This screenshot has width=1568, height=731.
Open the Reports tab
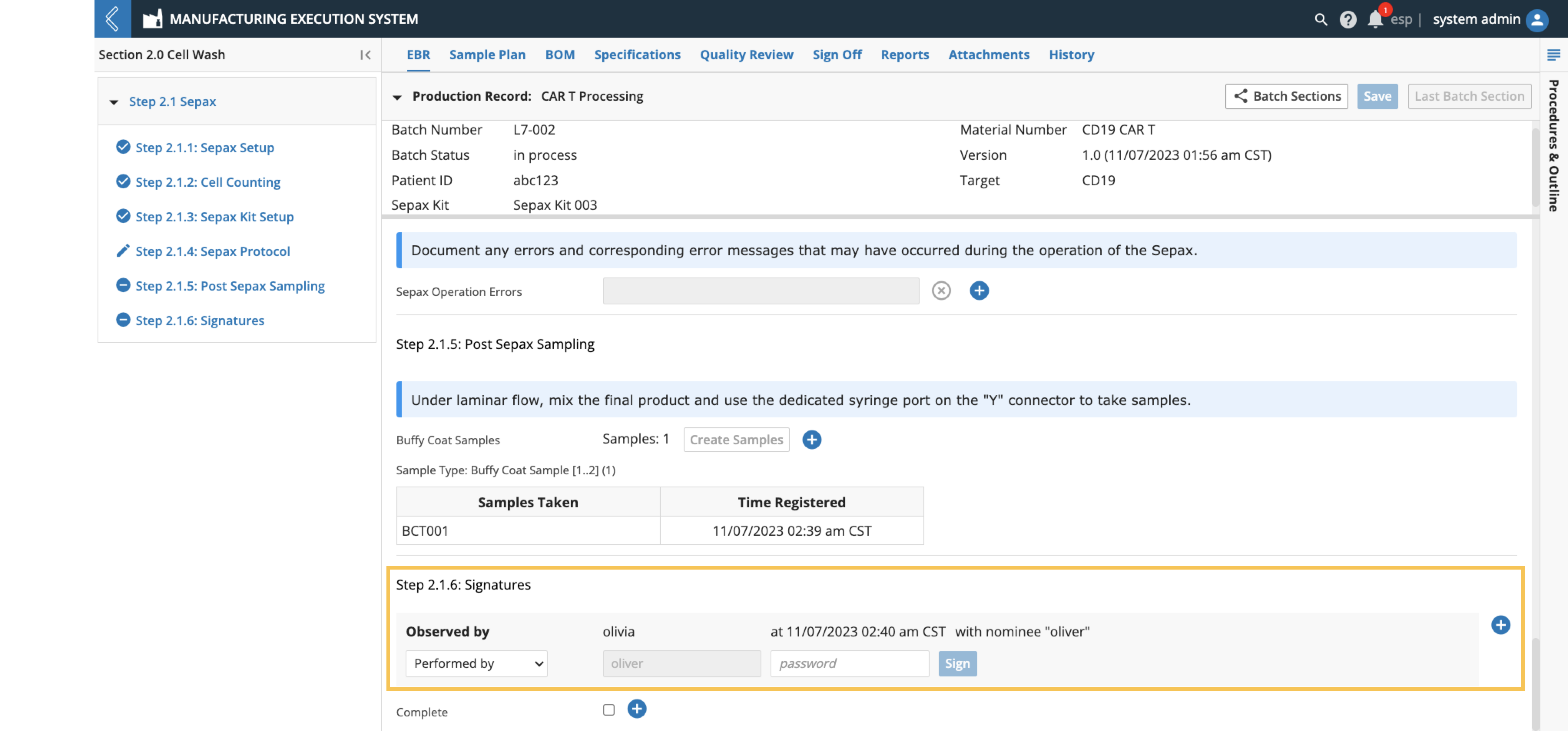(x=905, y=55)
